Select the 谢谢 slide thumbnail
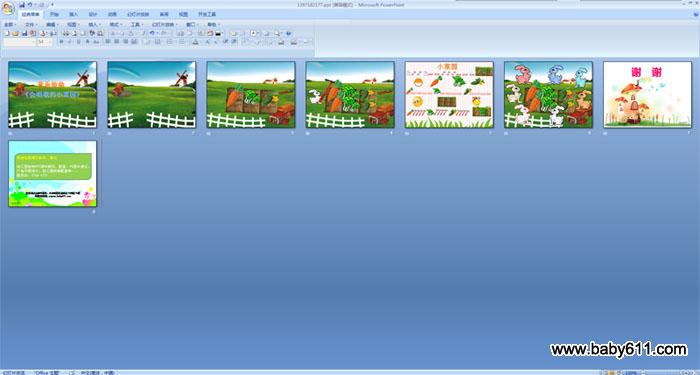The height and width of the screenshot is (375, 700). tap(647, 95)
